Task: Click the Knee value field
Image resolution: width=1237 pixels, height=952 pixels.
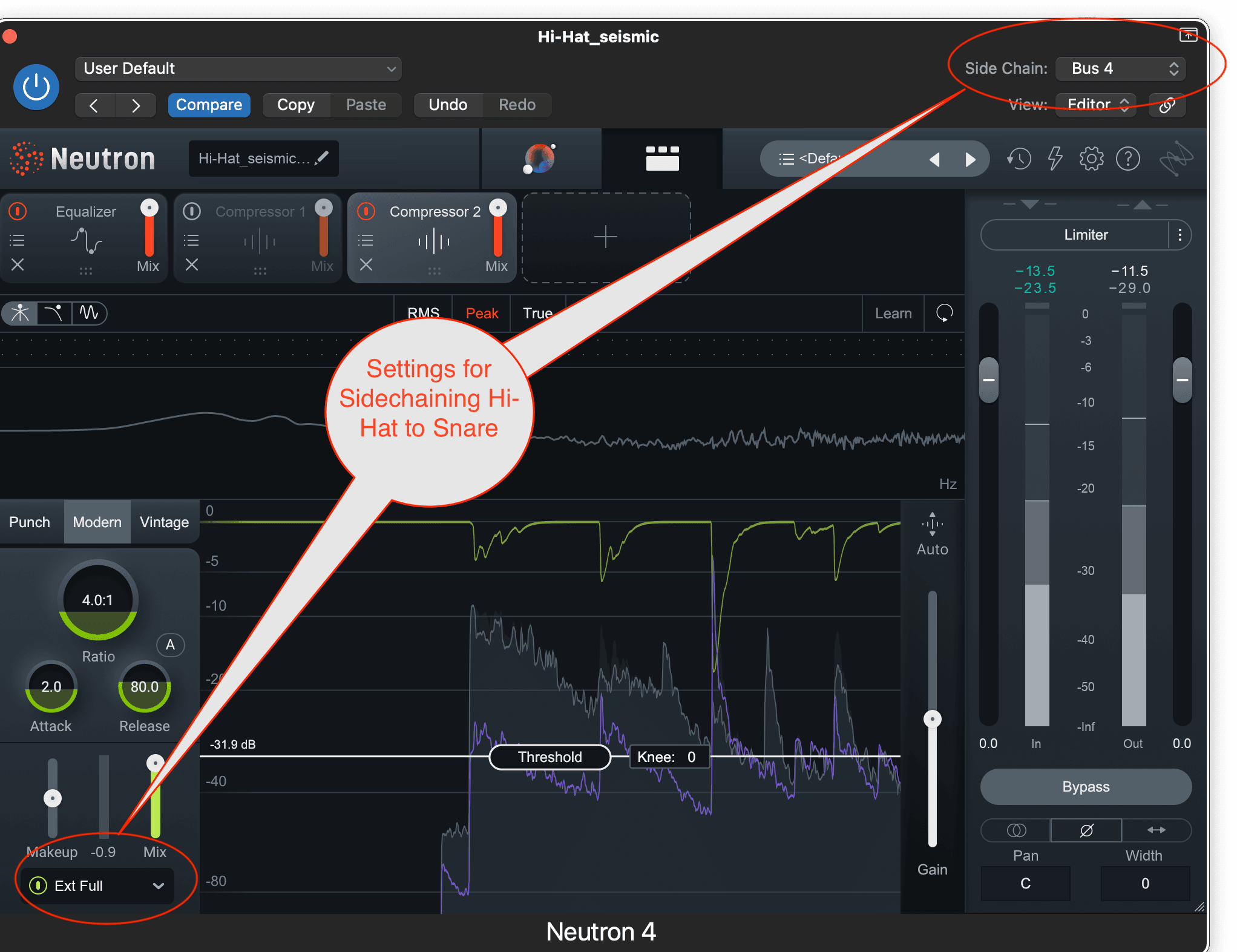Action: tap(669, 757)
